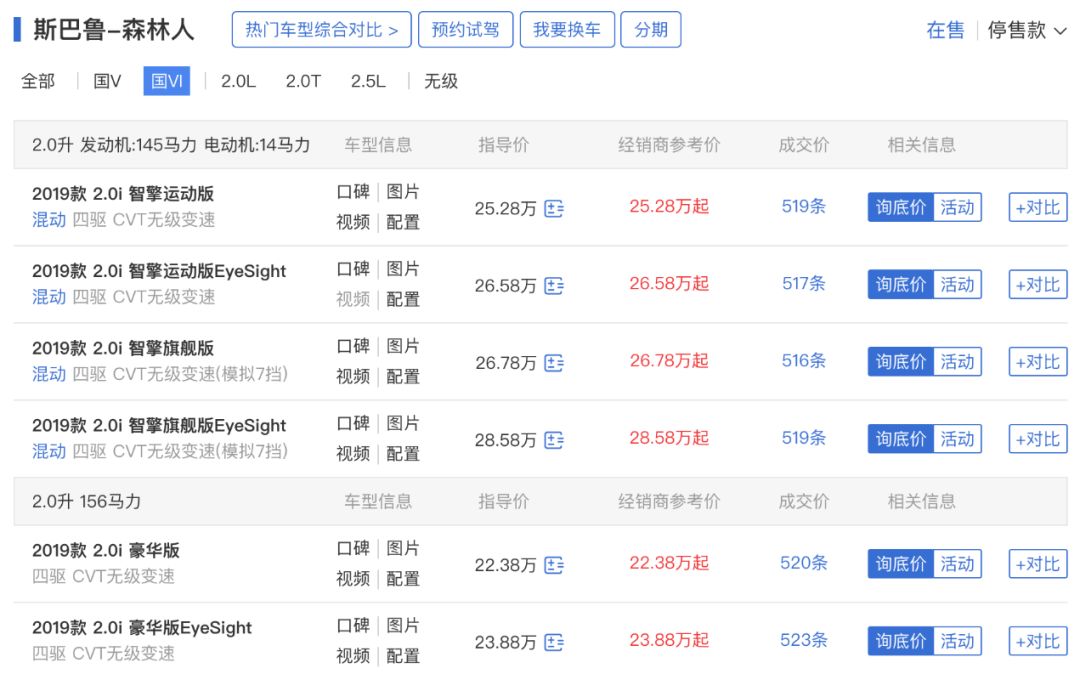Open 2019款 2.0i 豪华版EyeSight link

[141, 628]
